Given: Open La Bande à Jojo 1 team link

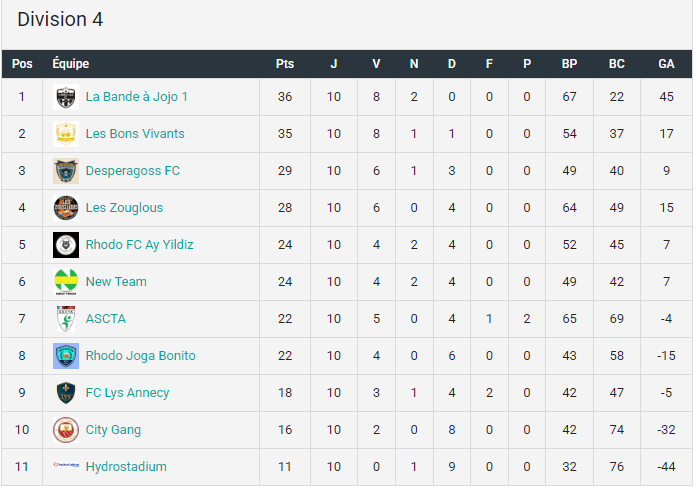Looking at the screenshot, I should pos(137,97).
